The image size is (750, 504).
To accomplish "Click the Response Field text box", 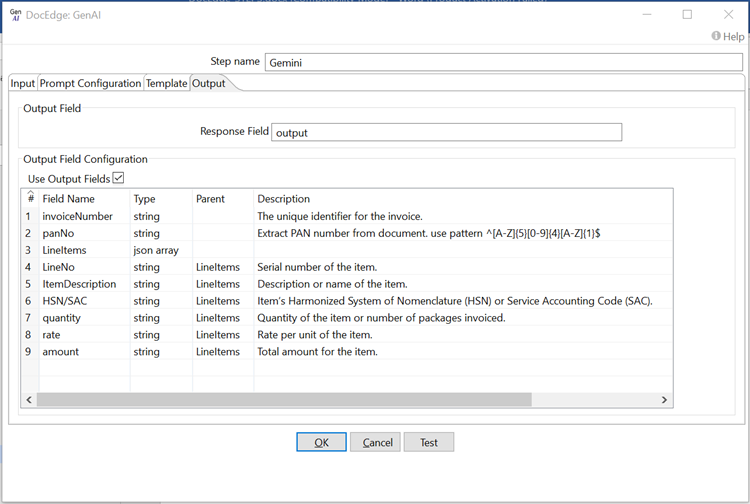I will click(446, 132).
